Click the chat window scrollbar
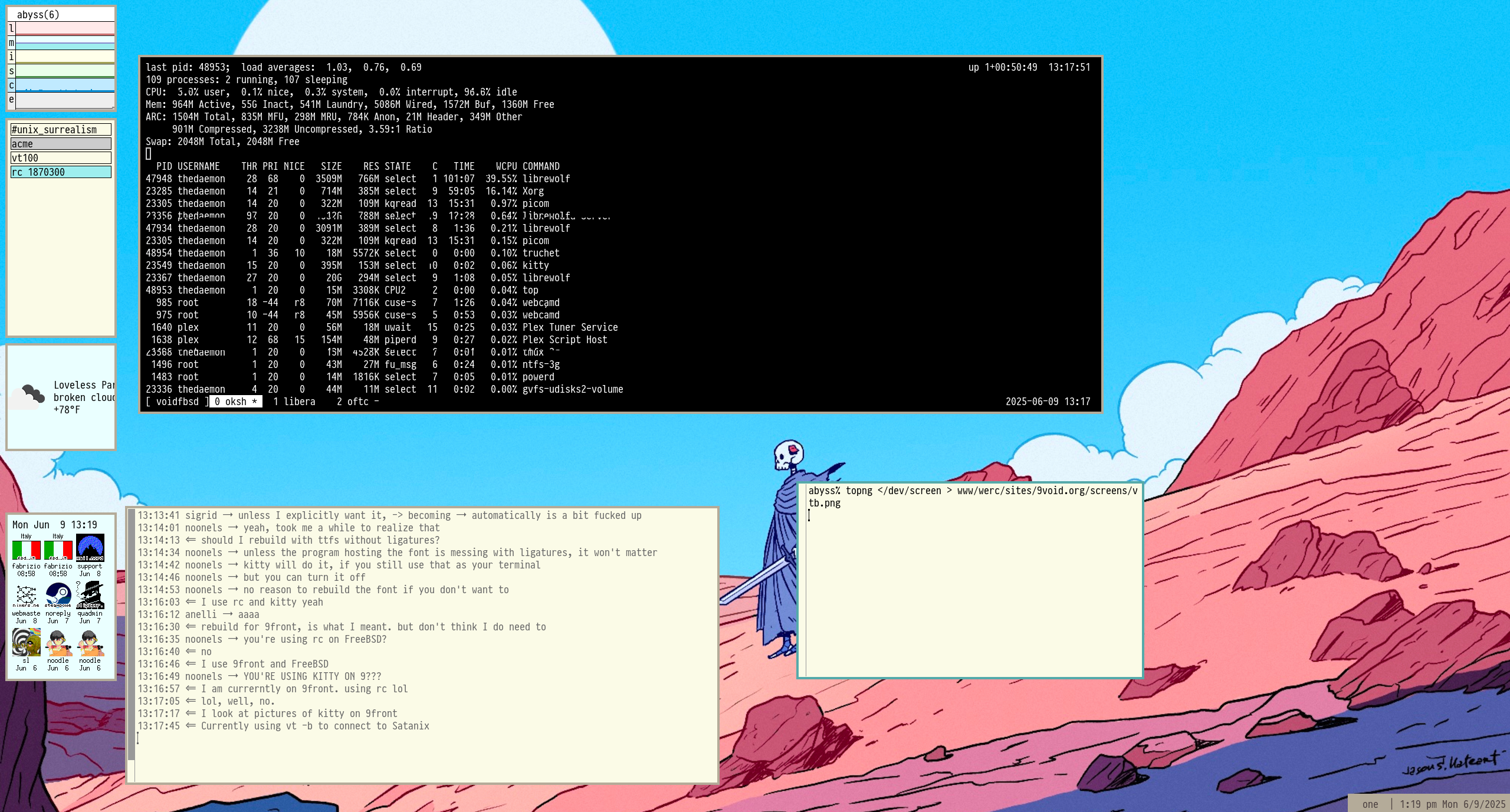The image size is (1510, 812). [x=132, y=645]
